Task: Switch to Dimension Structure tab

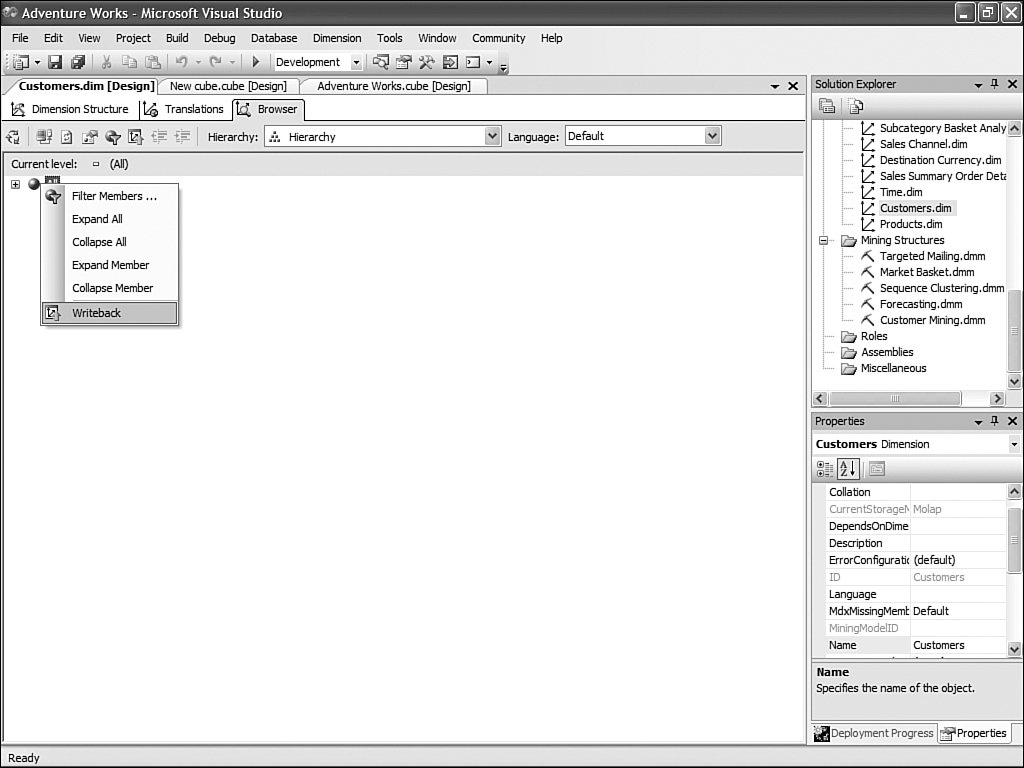Action: [71, 109]
